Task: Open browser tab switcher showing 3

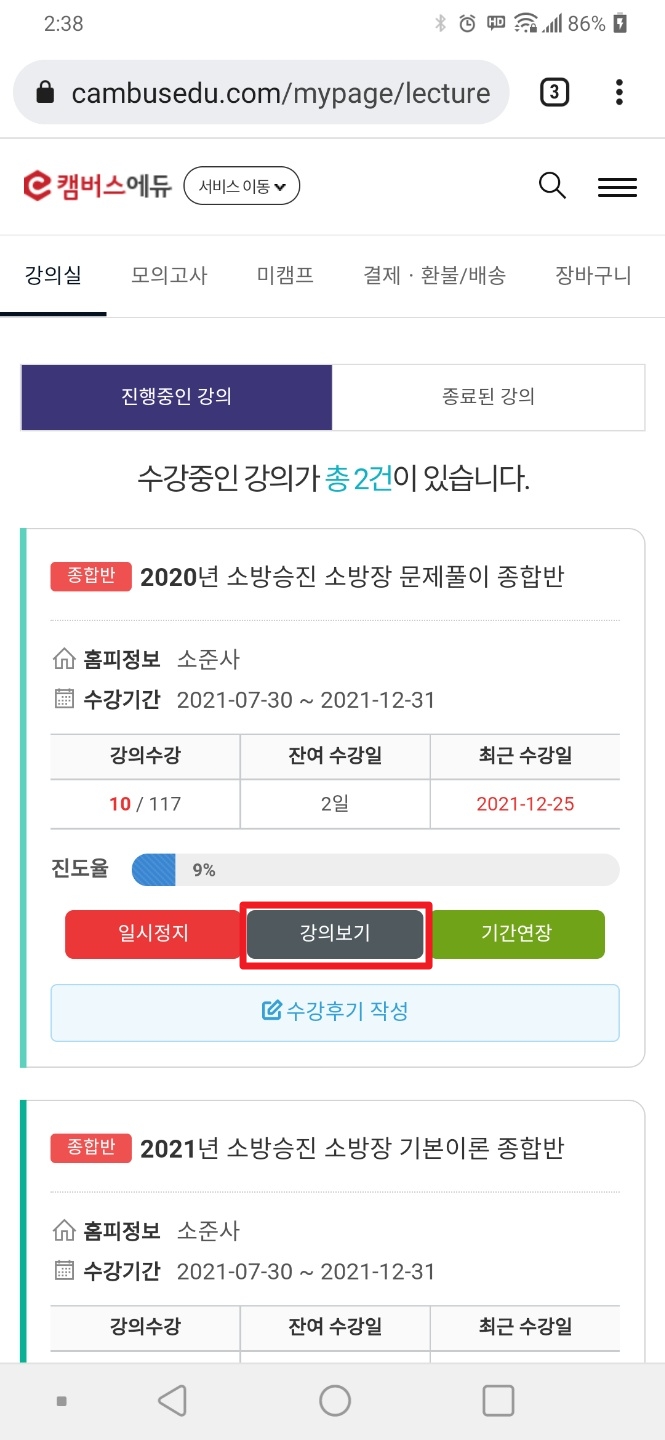Action: pyautogui.click(x=554, y=93)
